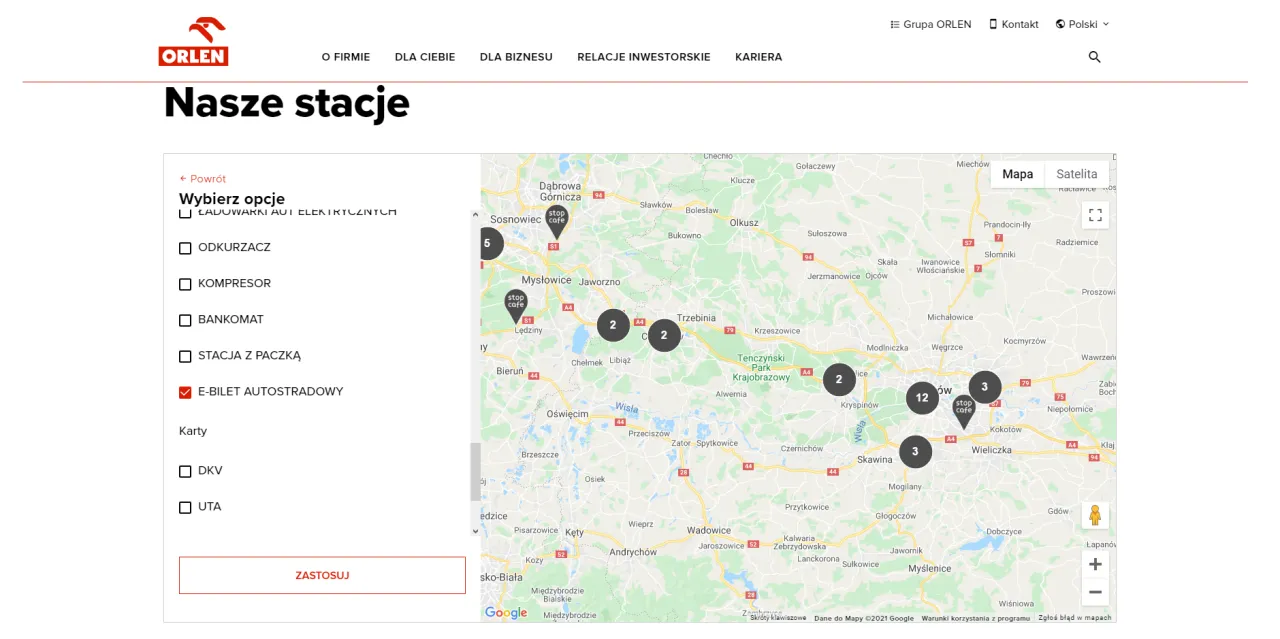Screen dimensions: 1280x639
Task: Open the Polski language dropdown
Action: tap(1082, 24)
